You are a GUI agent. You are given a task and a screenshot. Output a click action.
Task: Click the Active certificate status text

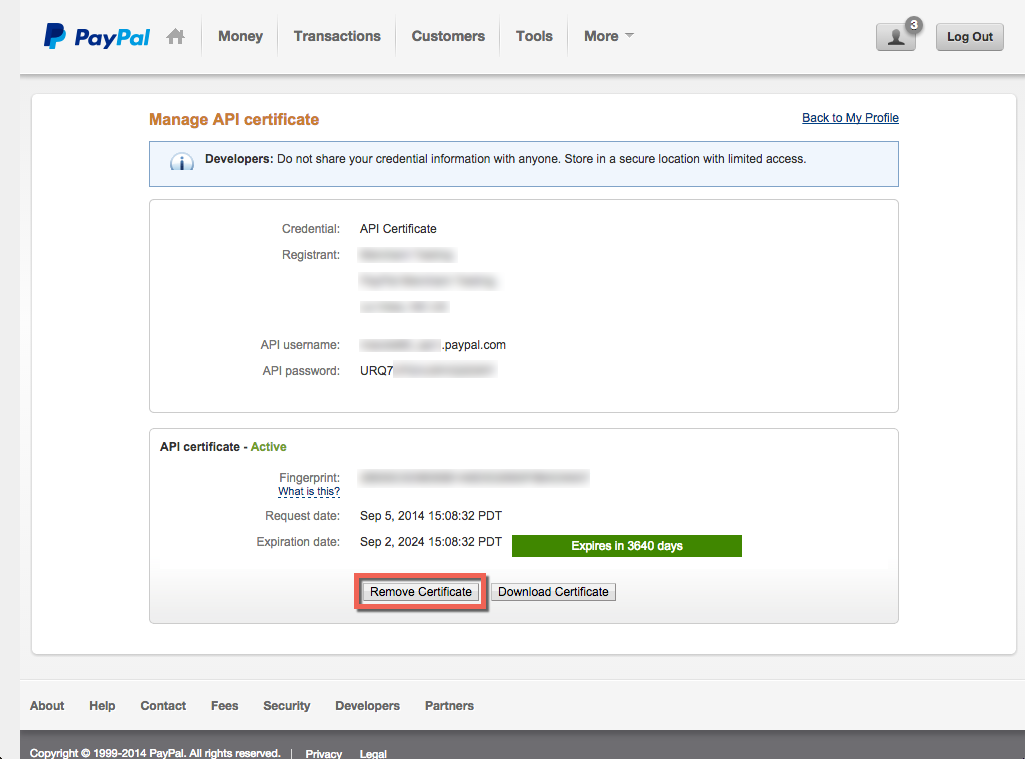click(x=269, y=447)
